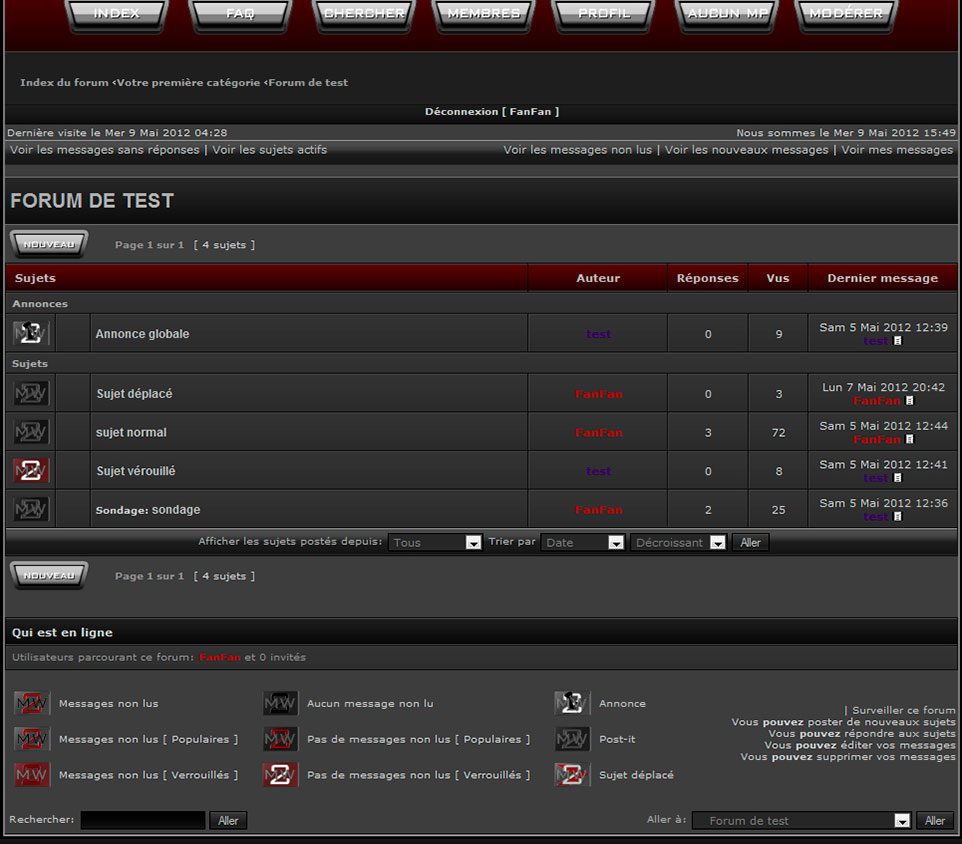Open the FAQ navigation tab
962x844 pixels.
(x=240, y=15)
